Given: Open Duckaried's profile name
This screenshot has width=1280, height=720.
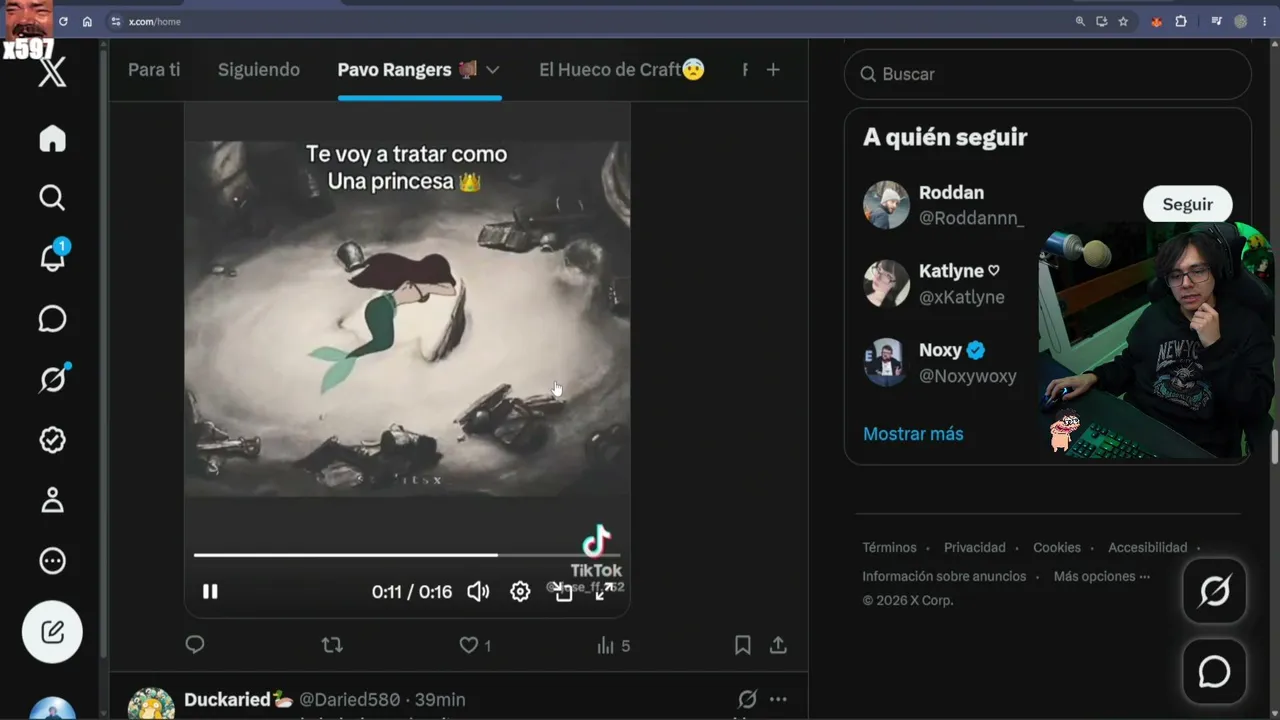Looking at the screenshot, I should tap(238, 700).
